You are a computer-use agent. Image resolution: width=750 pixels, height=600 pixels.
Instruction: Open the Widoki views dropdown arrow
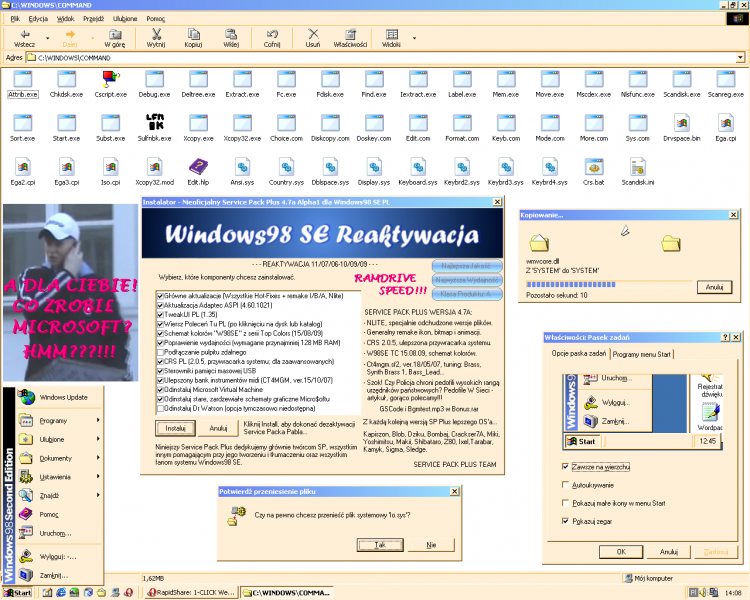(x=414, y=38)
